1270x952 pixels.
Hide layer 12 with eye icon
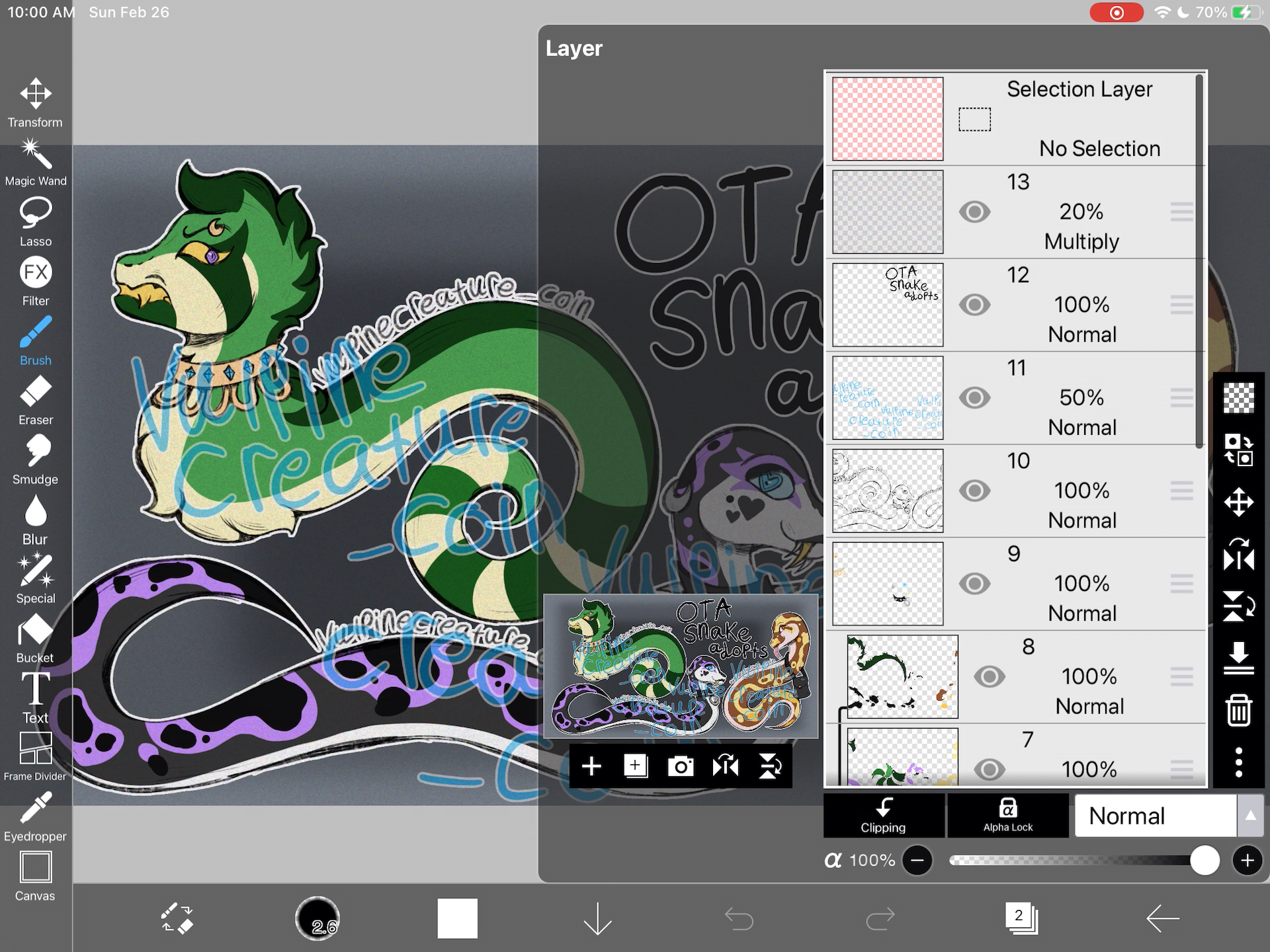pos(974,305)
